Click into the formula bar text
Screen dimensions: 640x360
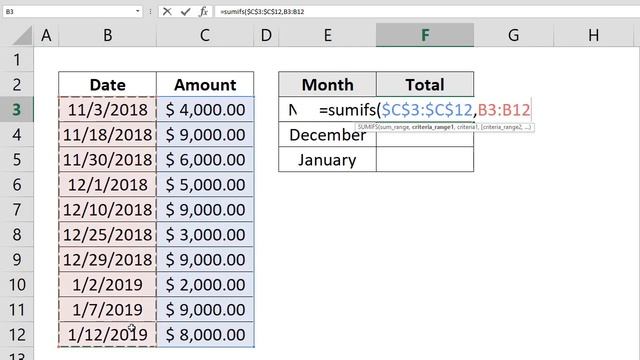pos(262,11)
